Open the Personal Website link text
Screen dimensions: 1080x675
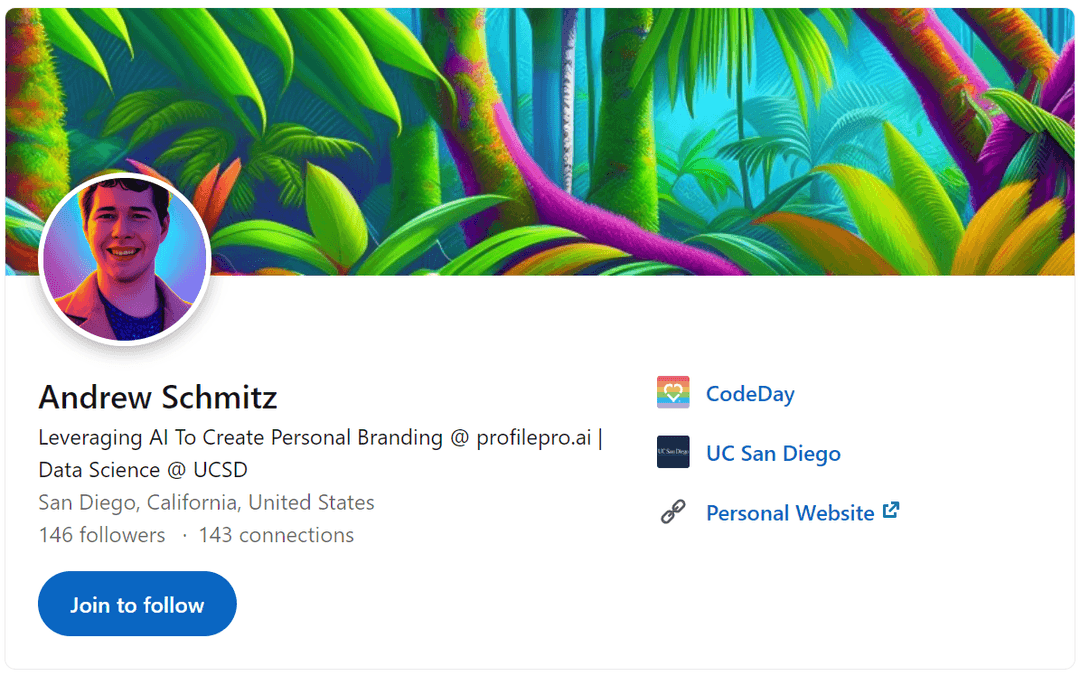[x=790, y=514]
